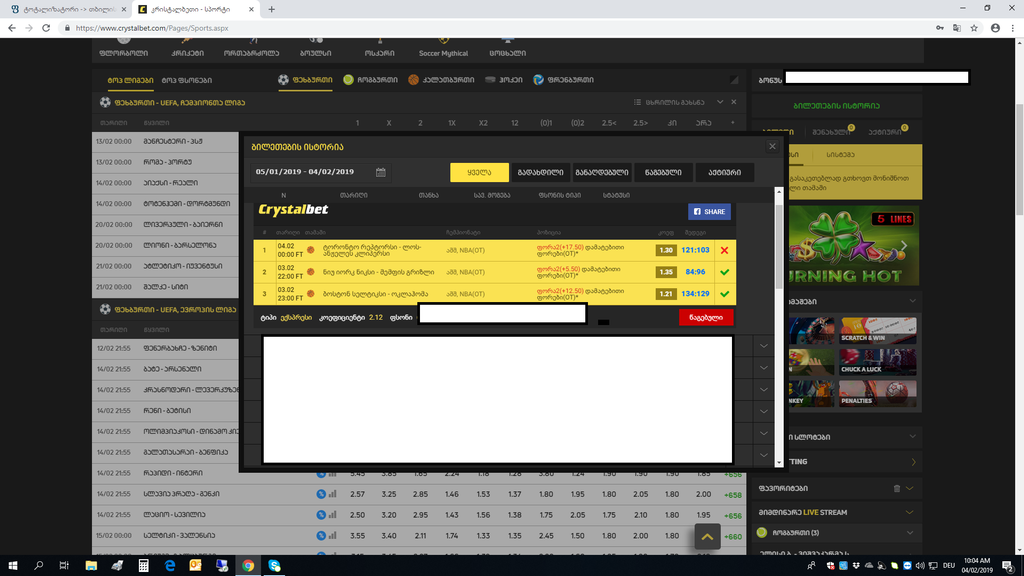This screenshot has height=576, width=1024.
Task: Open the calendar icon beside the date range
Action: (381, 172)
